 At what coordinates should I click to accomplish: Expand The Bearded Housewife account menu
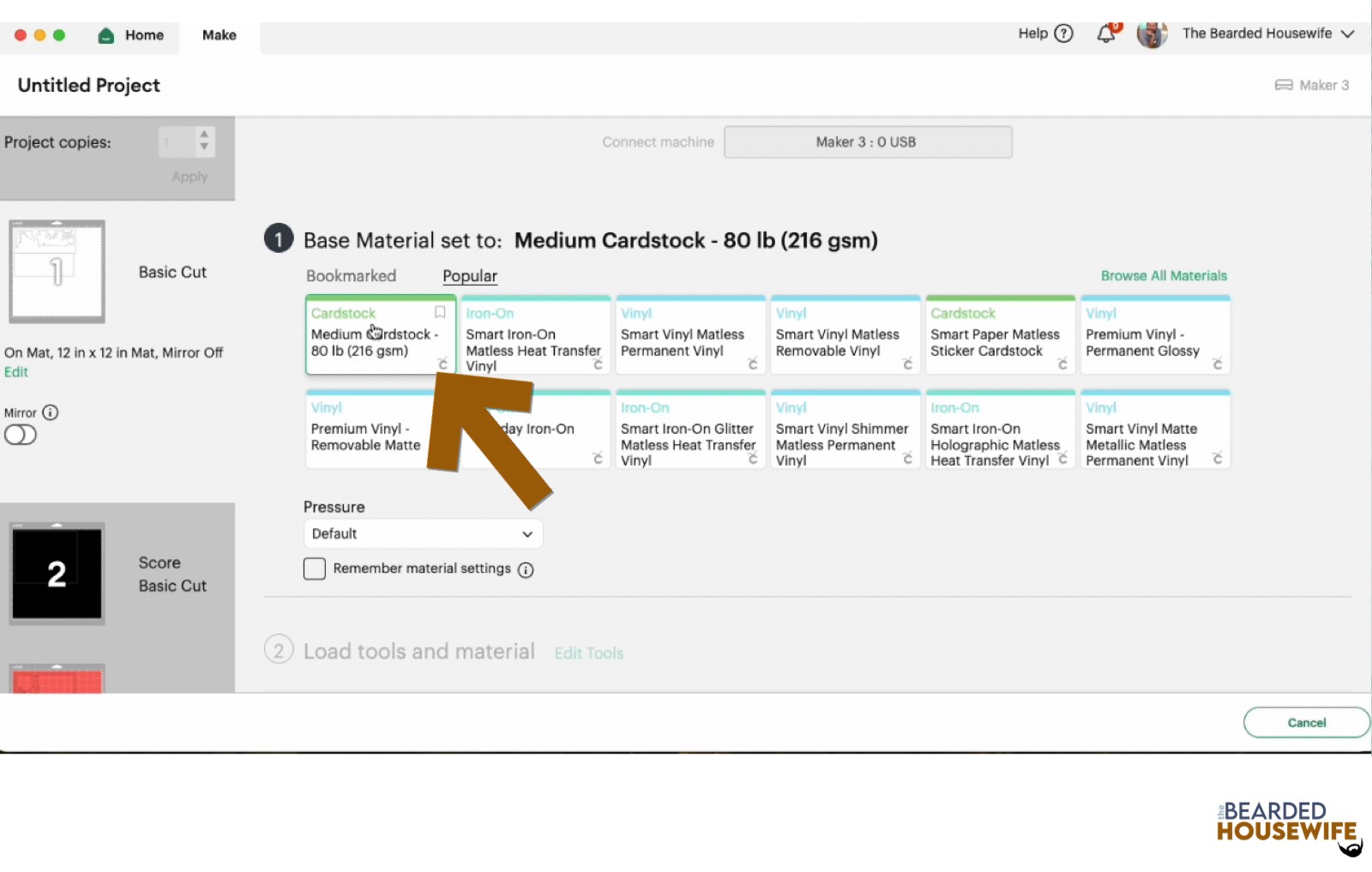coord(1347,34)
